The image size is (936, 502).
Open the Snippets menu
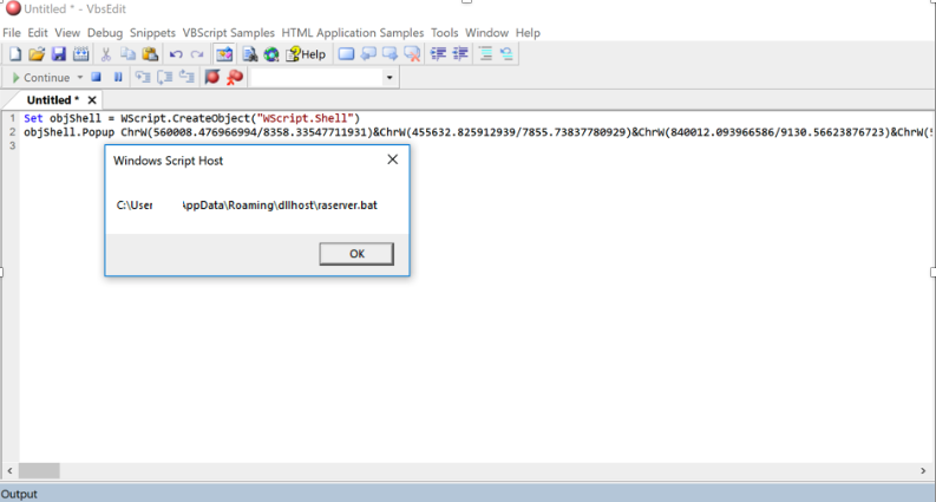(x=153, y=33)
